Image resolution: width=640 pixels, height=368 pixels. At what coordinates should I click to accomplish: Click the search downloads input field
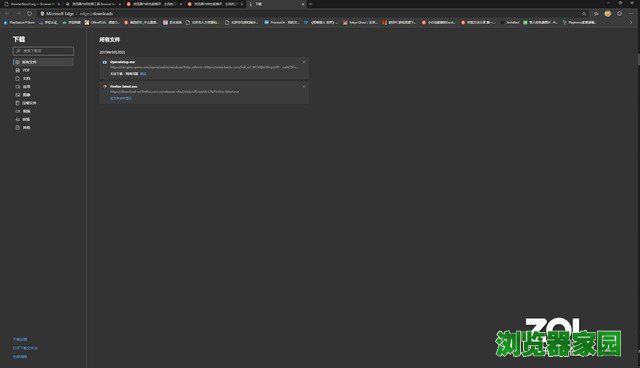[43, 51]
